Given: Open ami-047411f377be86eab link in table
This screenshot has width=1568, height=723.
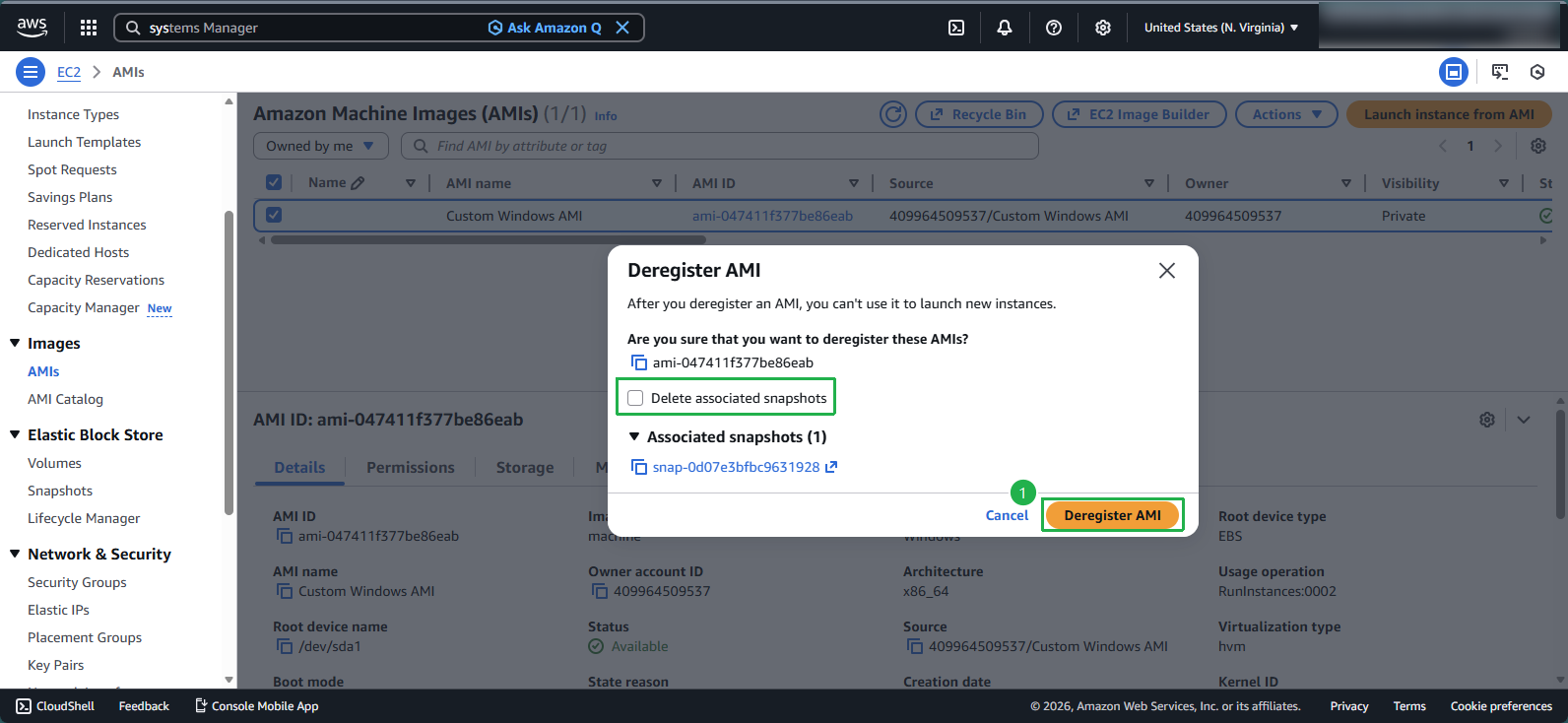Looking at the screenshot, I should click(772, 216).
